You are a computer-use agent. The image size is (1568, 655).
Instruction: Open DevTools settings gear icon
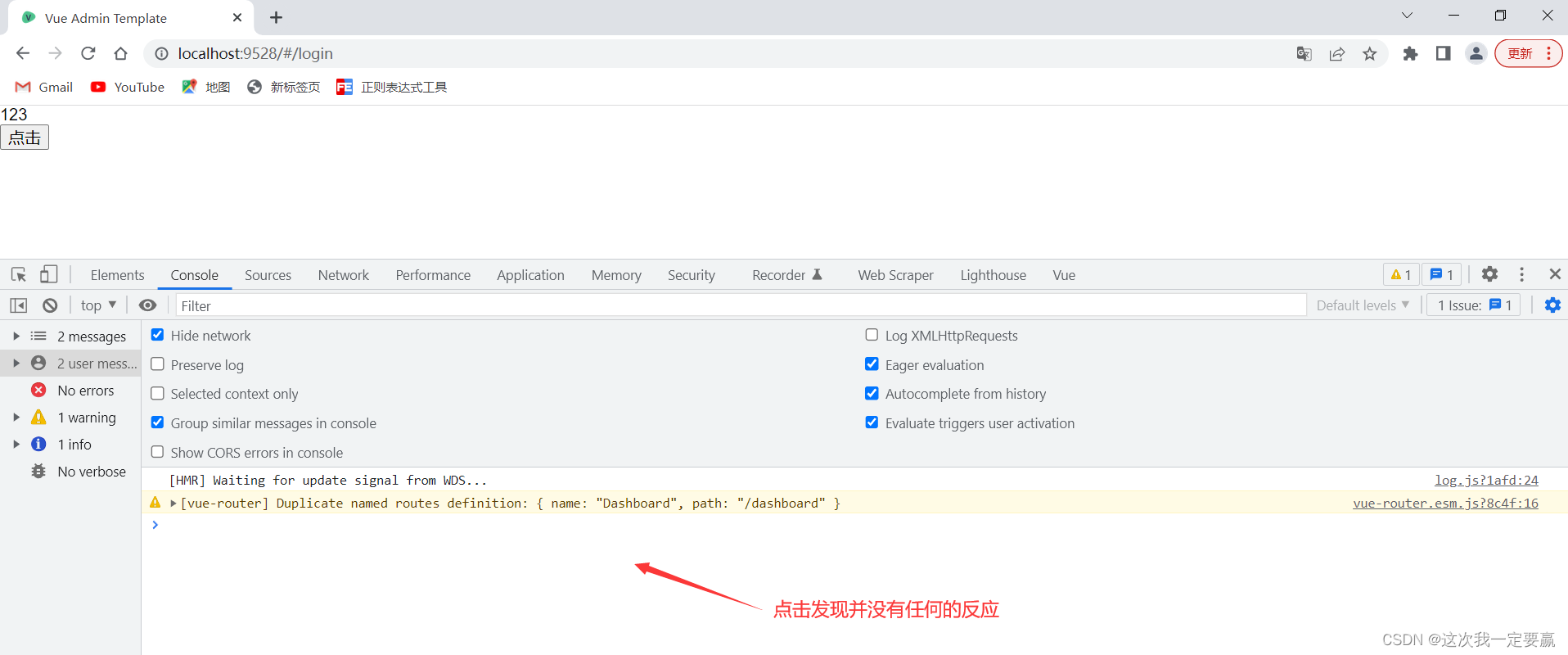[x=1489, y=275]
